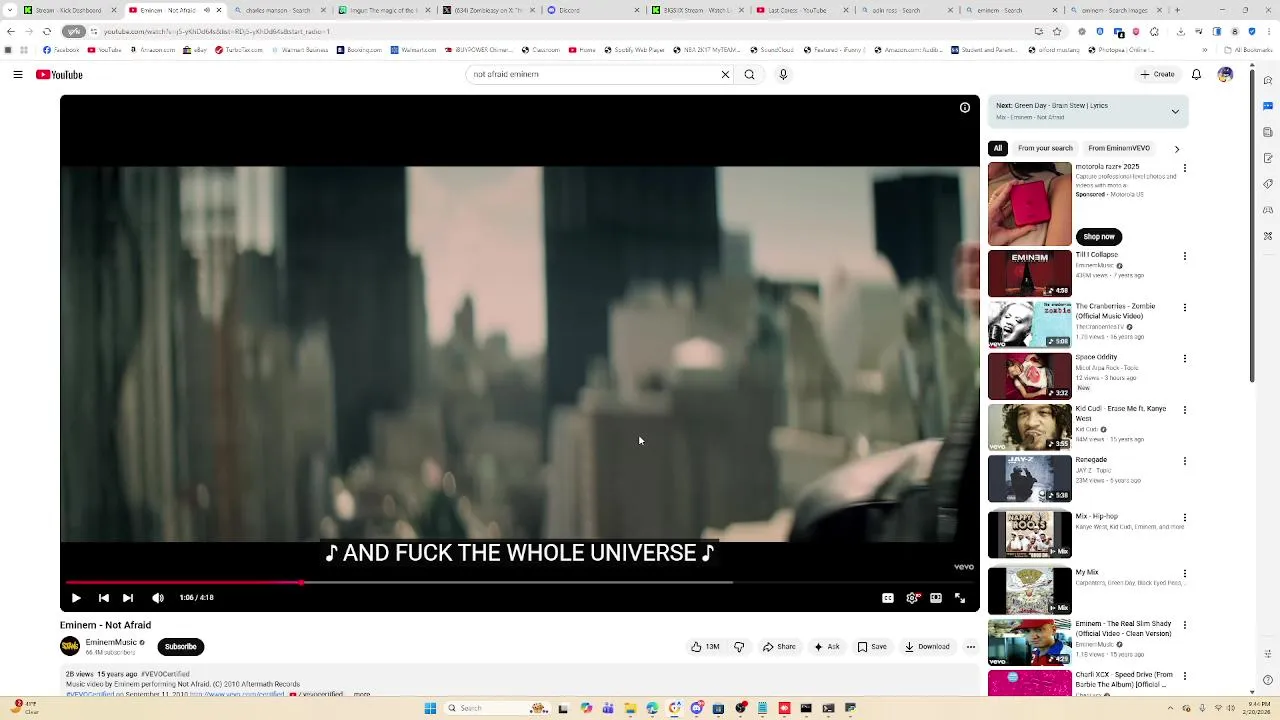The height and width of the screenshot is (720, 1280).
Task: Click the magnifier search button
Action: click(749, 74)
